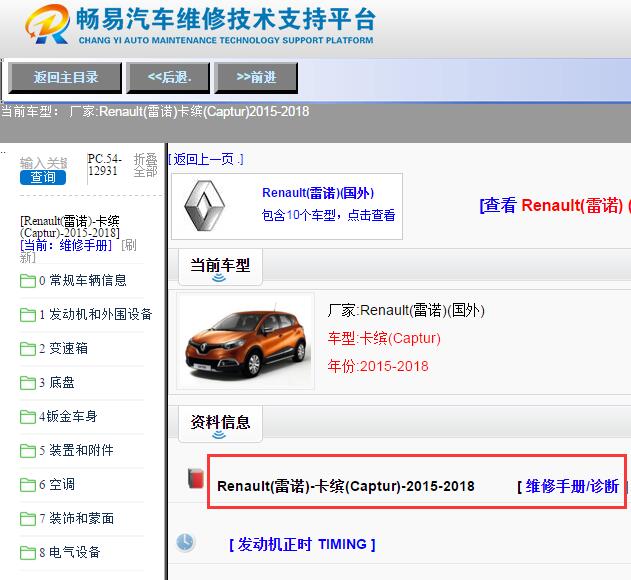
Task: Open the 维修手册/诊断 link
Action: click(572, 487)
